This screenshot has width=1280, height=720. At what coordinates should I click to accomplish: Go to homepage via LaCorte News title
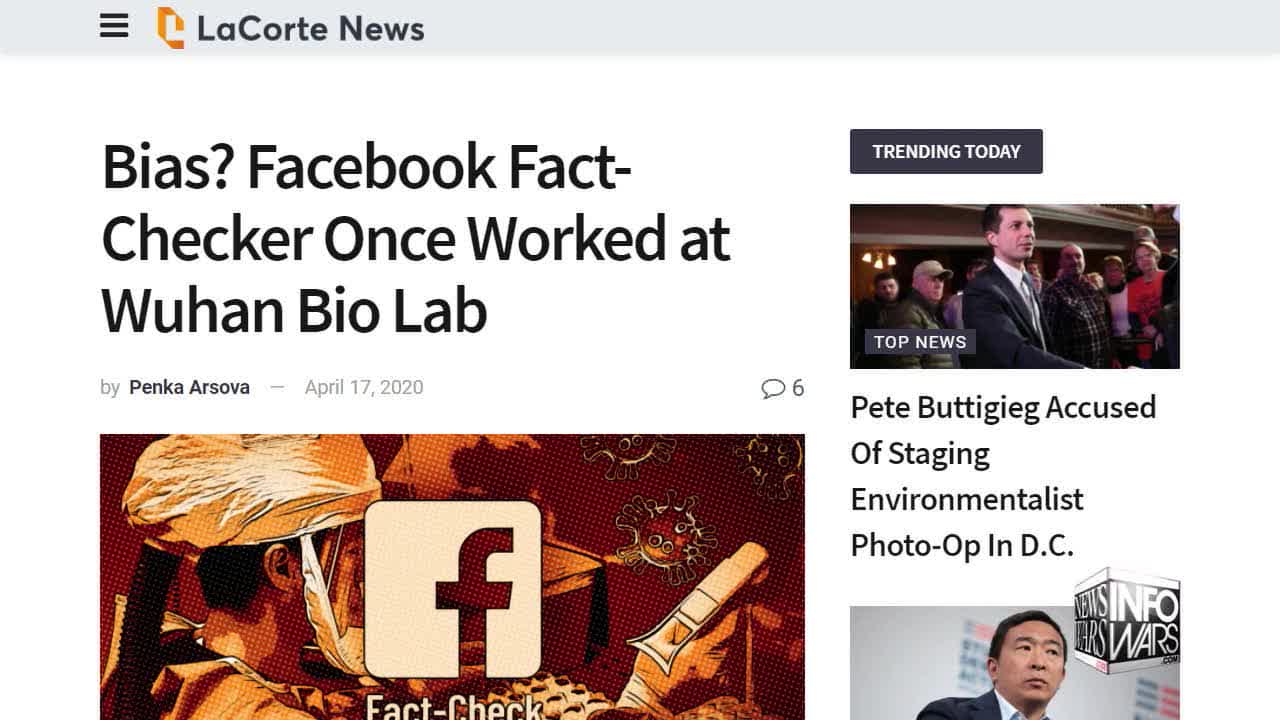click(310, 28)
